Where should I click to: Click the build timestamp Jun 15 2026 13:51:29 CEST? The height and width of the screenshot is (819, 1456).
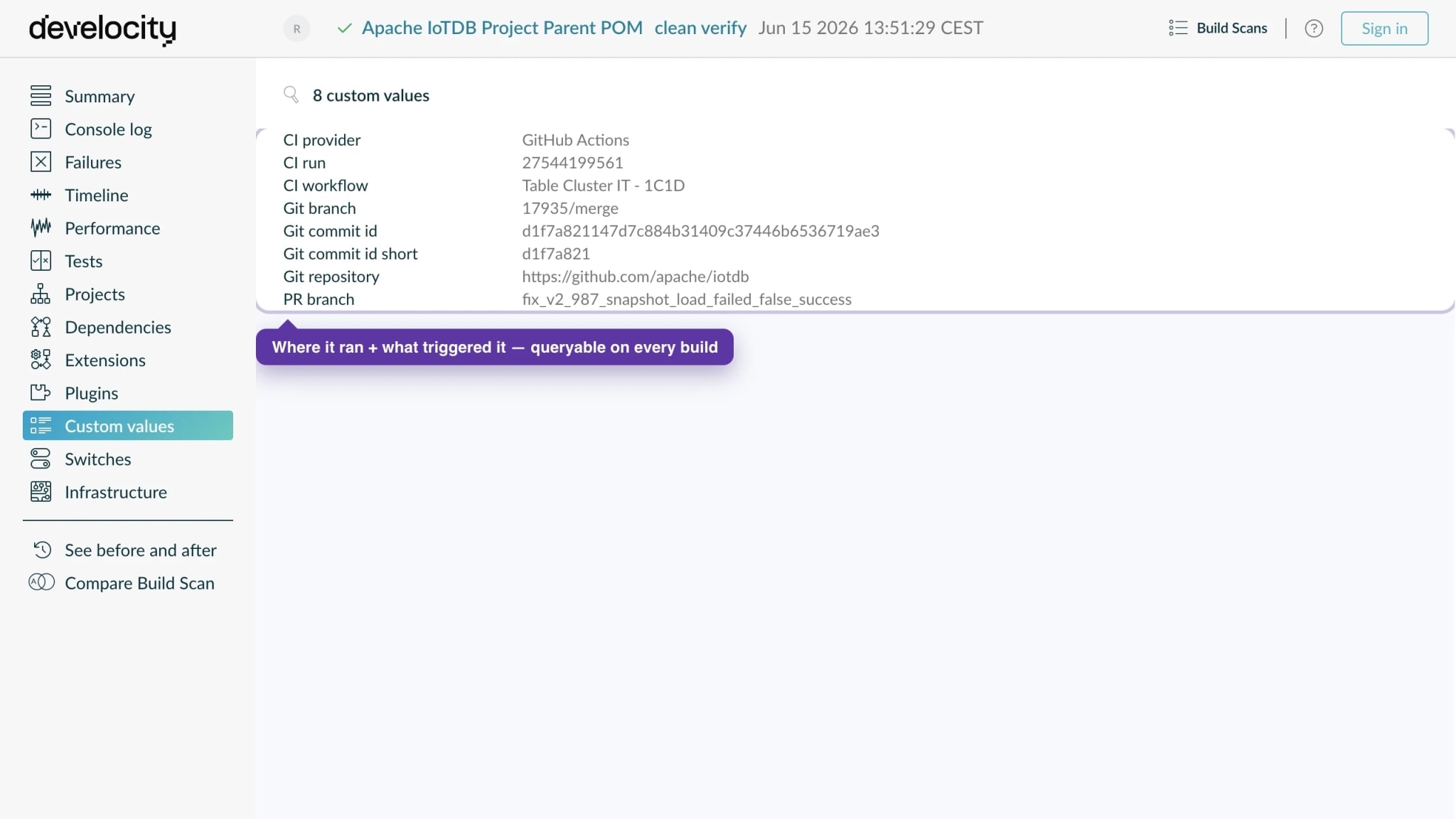(x=870, y=28)
